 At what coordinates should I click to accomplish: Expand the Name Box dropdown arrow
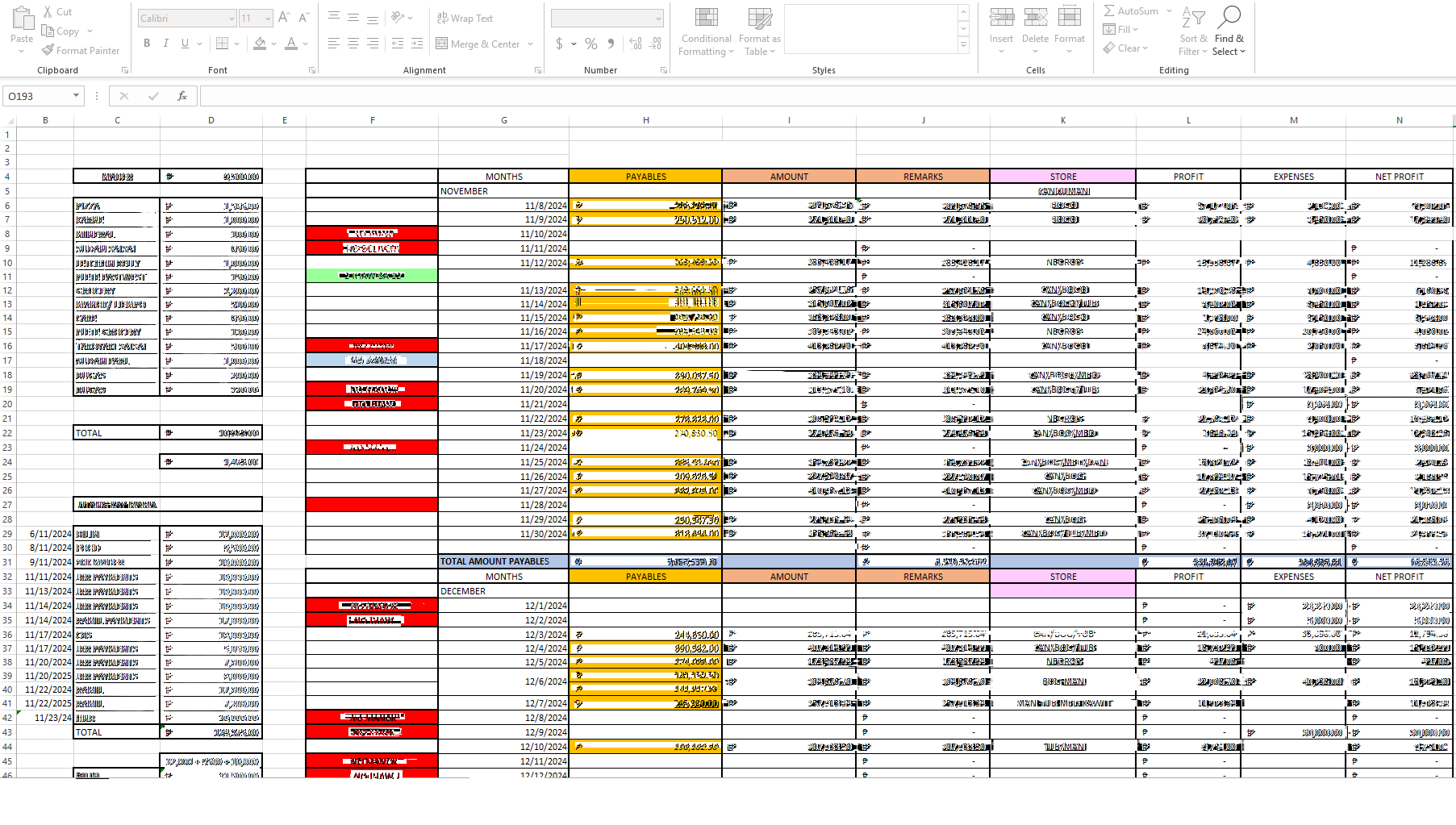click(77, 96)
